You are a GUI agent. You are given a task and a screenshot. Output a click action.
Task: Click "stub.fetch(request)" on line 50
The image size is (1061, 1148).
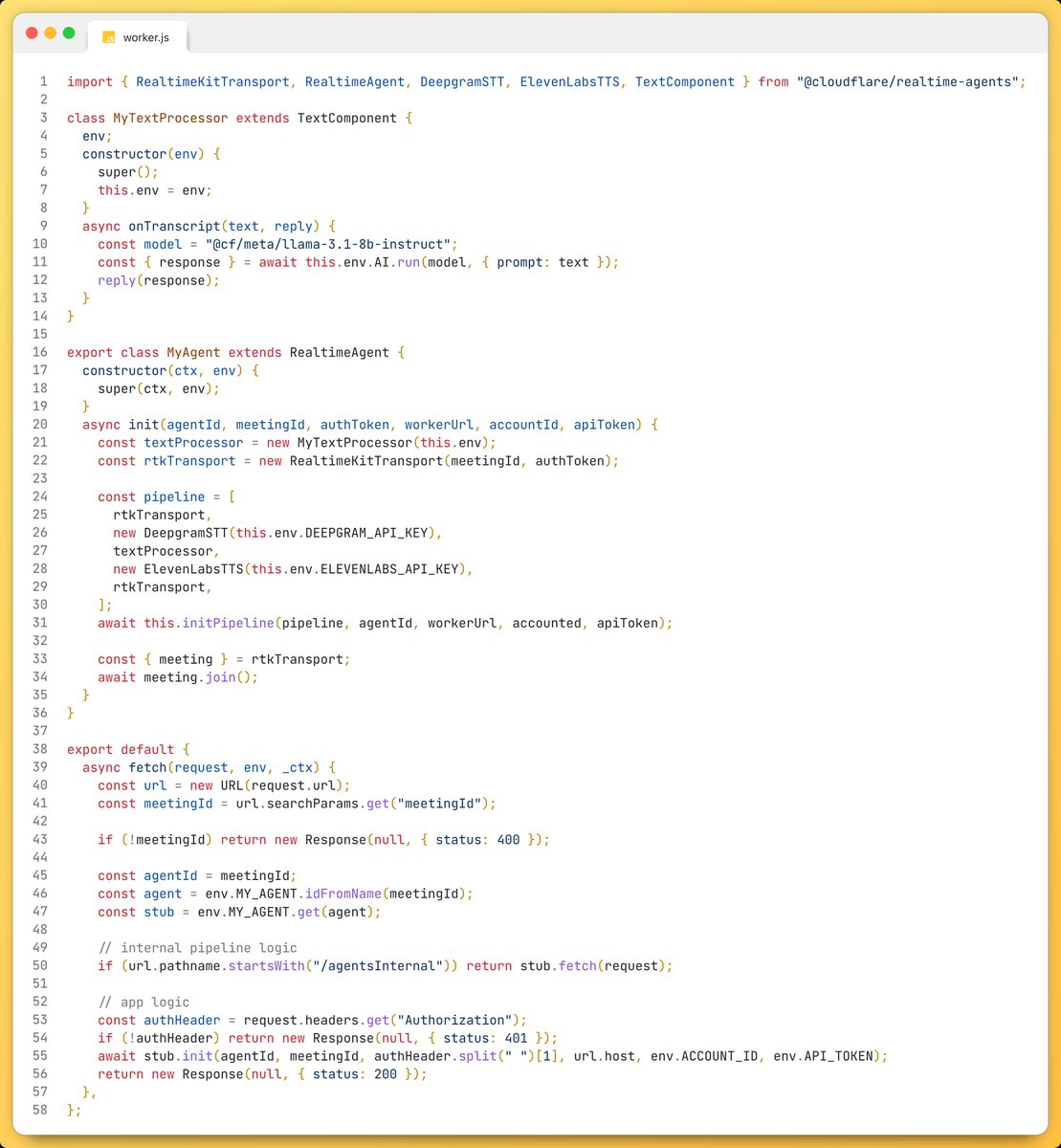(x=592, y=966)
